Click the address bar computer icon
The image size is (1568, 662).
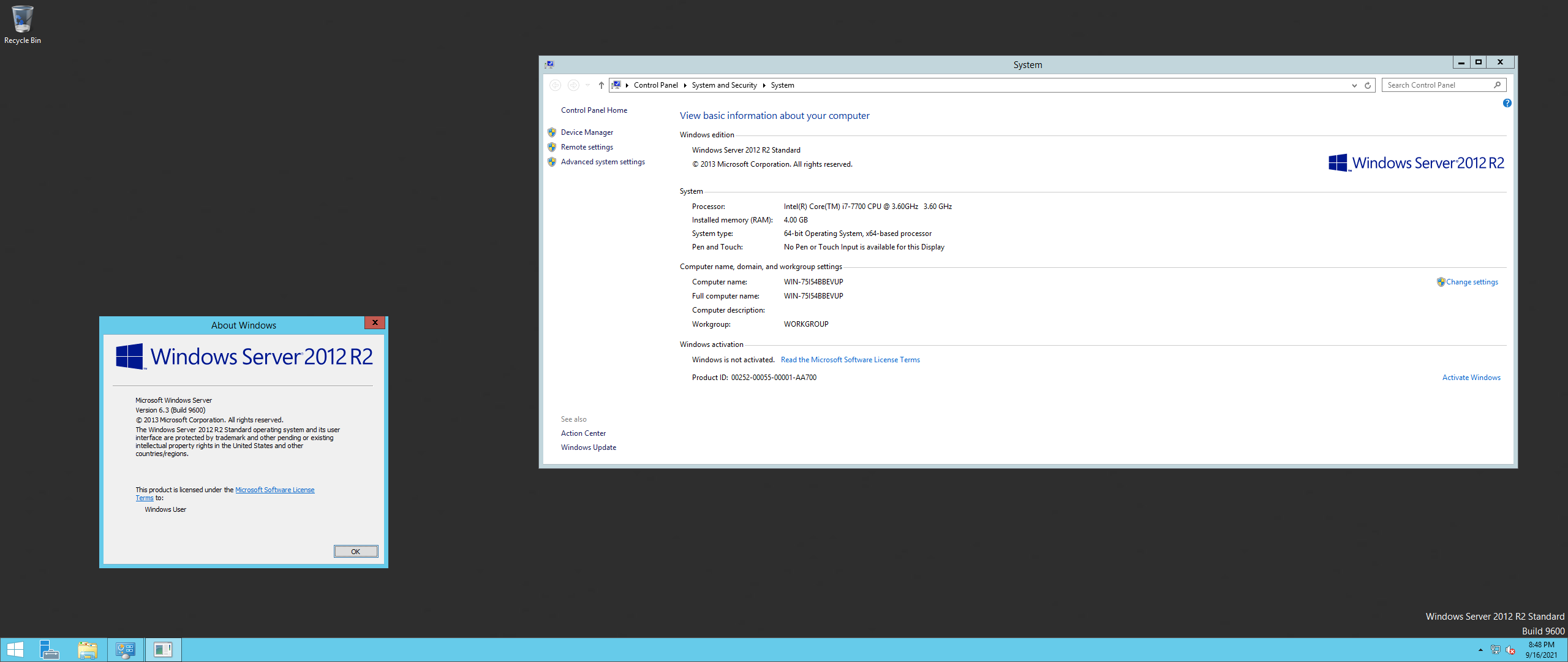coord(617,85)
